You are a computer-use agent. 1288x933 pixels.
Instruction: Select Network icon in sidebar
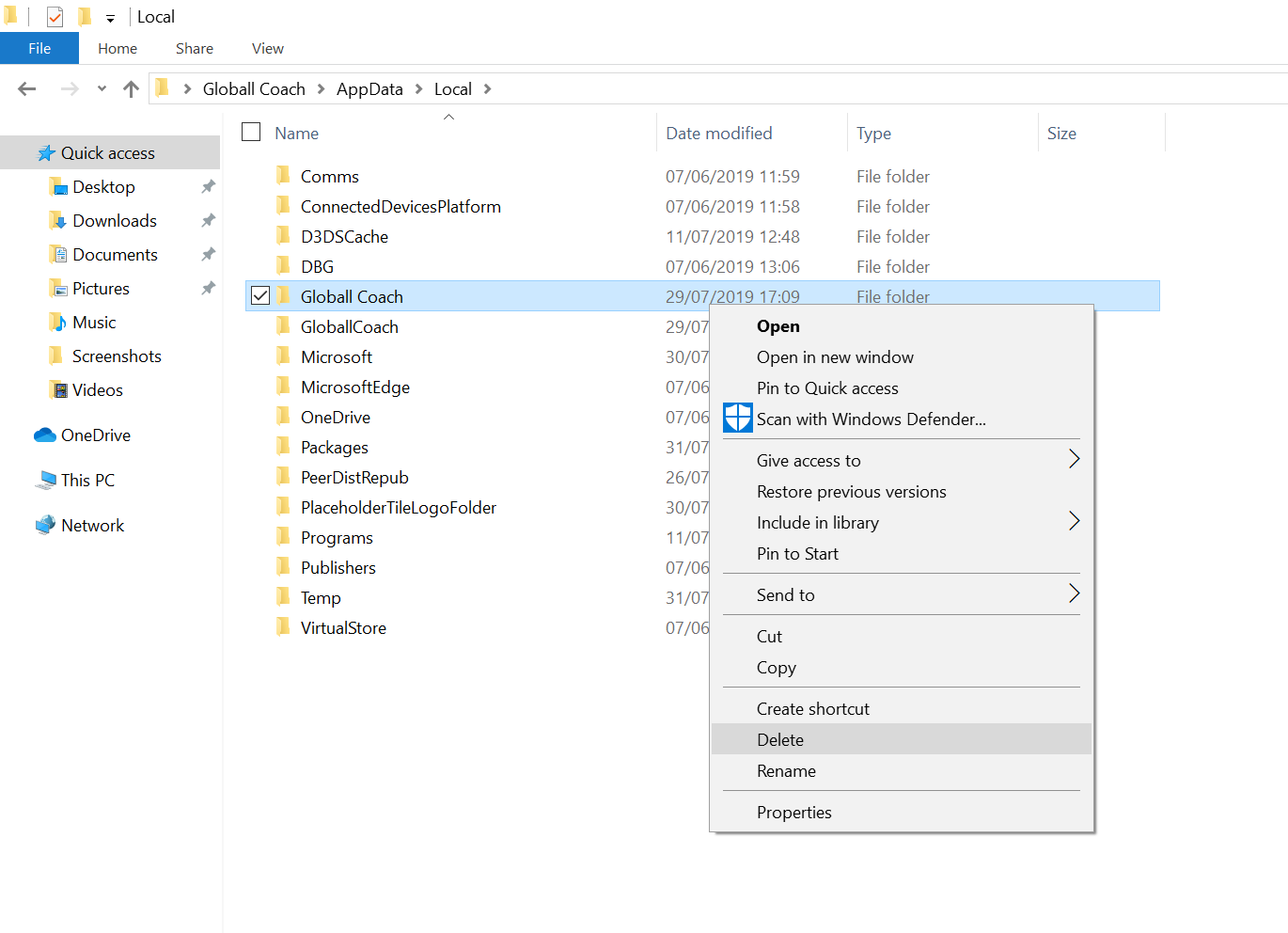pos(45,525)
